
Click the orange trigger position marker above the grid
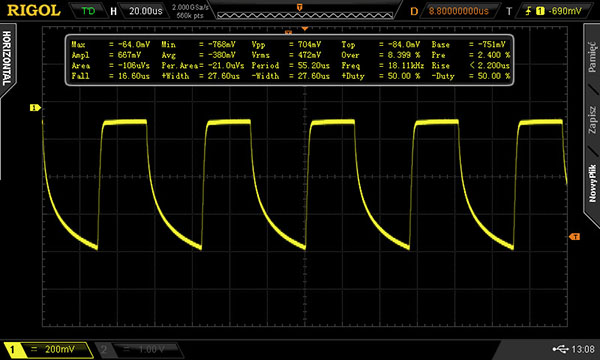(x=305, y=29)
